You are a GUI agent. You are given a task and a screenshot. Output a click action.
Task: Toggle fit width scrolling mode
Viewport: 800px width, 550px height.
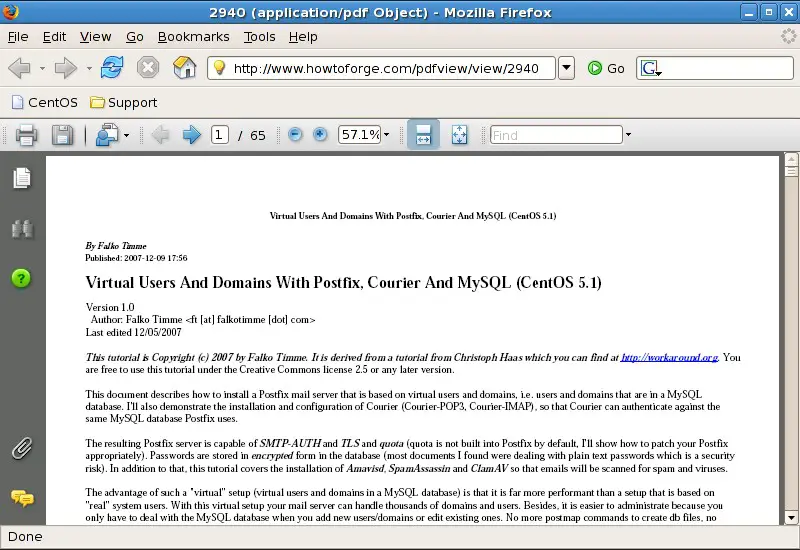click(423, 135)
